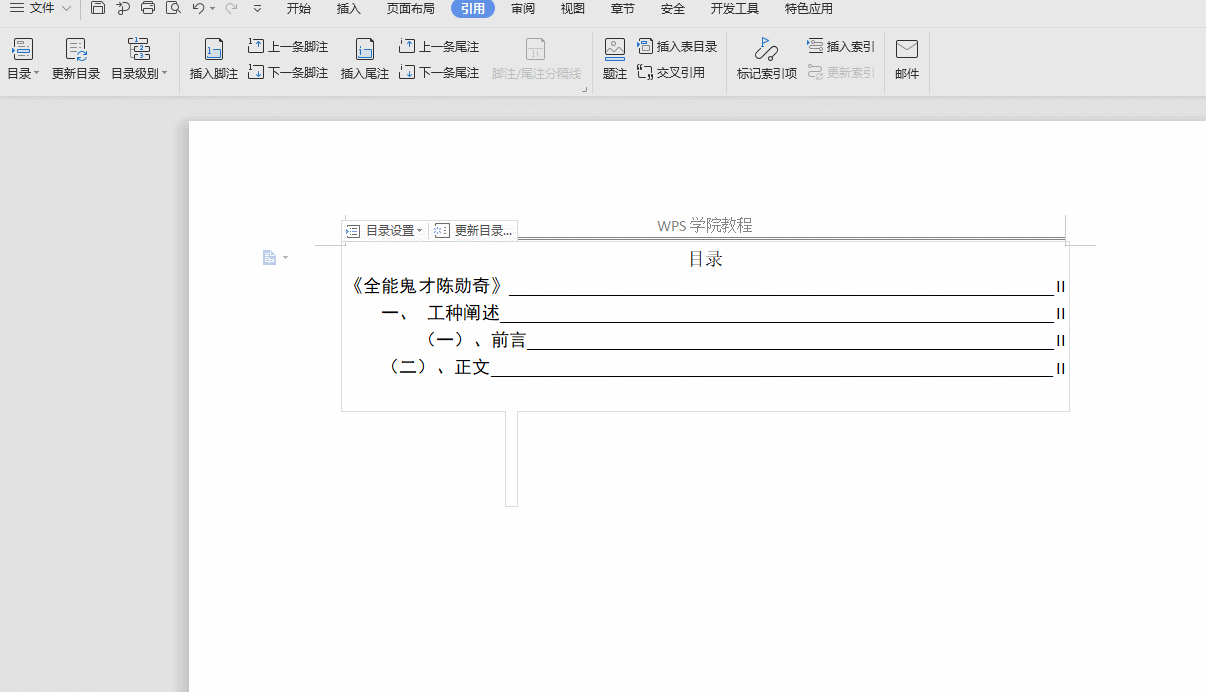Switch to the 开始 tab
The height and width of the screenshot is (692, 1206).
coord(298,9)
